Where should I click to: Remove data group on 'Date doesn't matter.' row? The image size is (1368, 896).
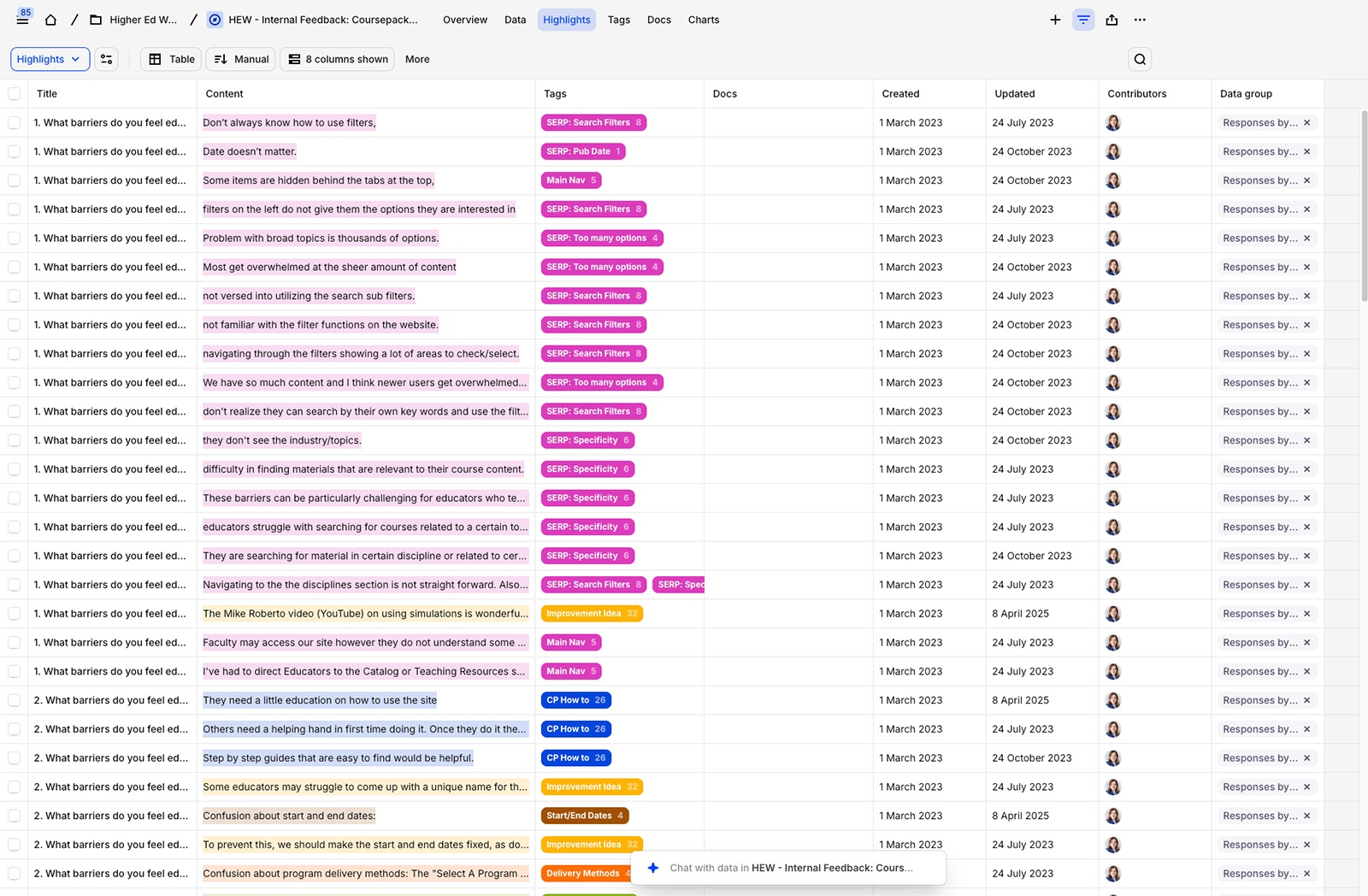coord(1306,151)
